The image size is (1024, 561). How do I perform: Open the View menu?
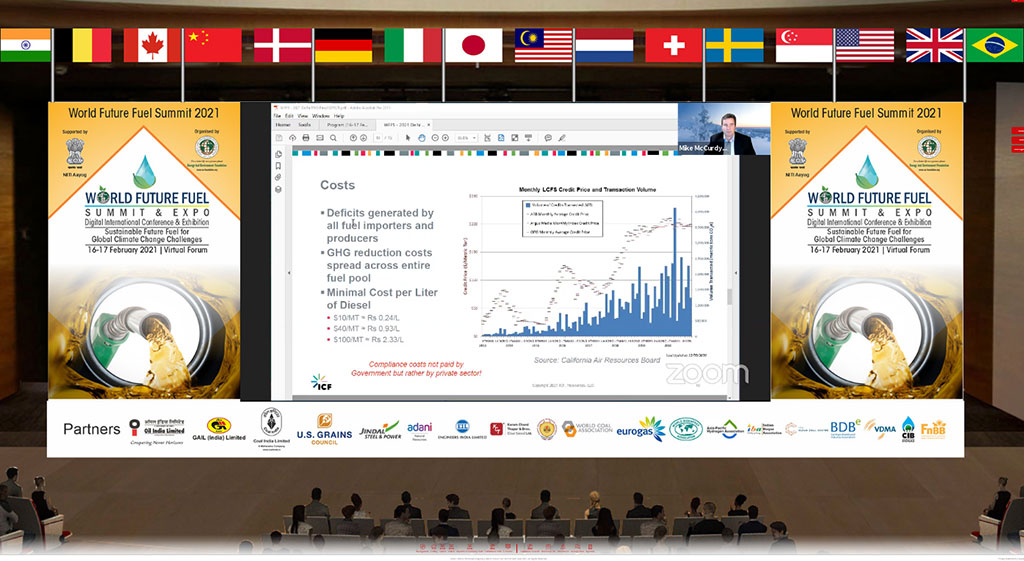(302, 116)
